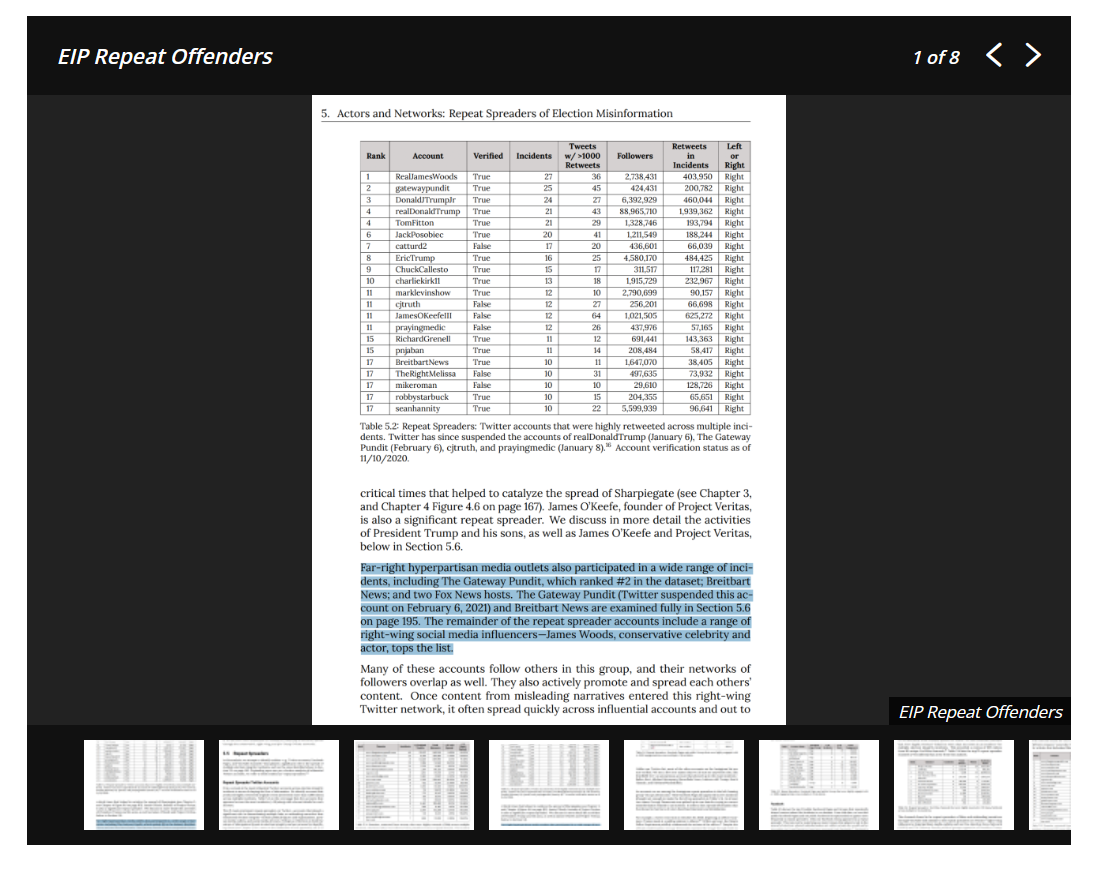The width and height of the screenshot is (1100, 880).
Task: Click the '1,939,362' retweets value
Action: click(695, 211)
